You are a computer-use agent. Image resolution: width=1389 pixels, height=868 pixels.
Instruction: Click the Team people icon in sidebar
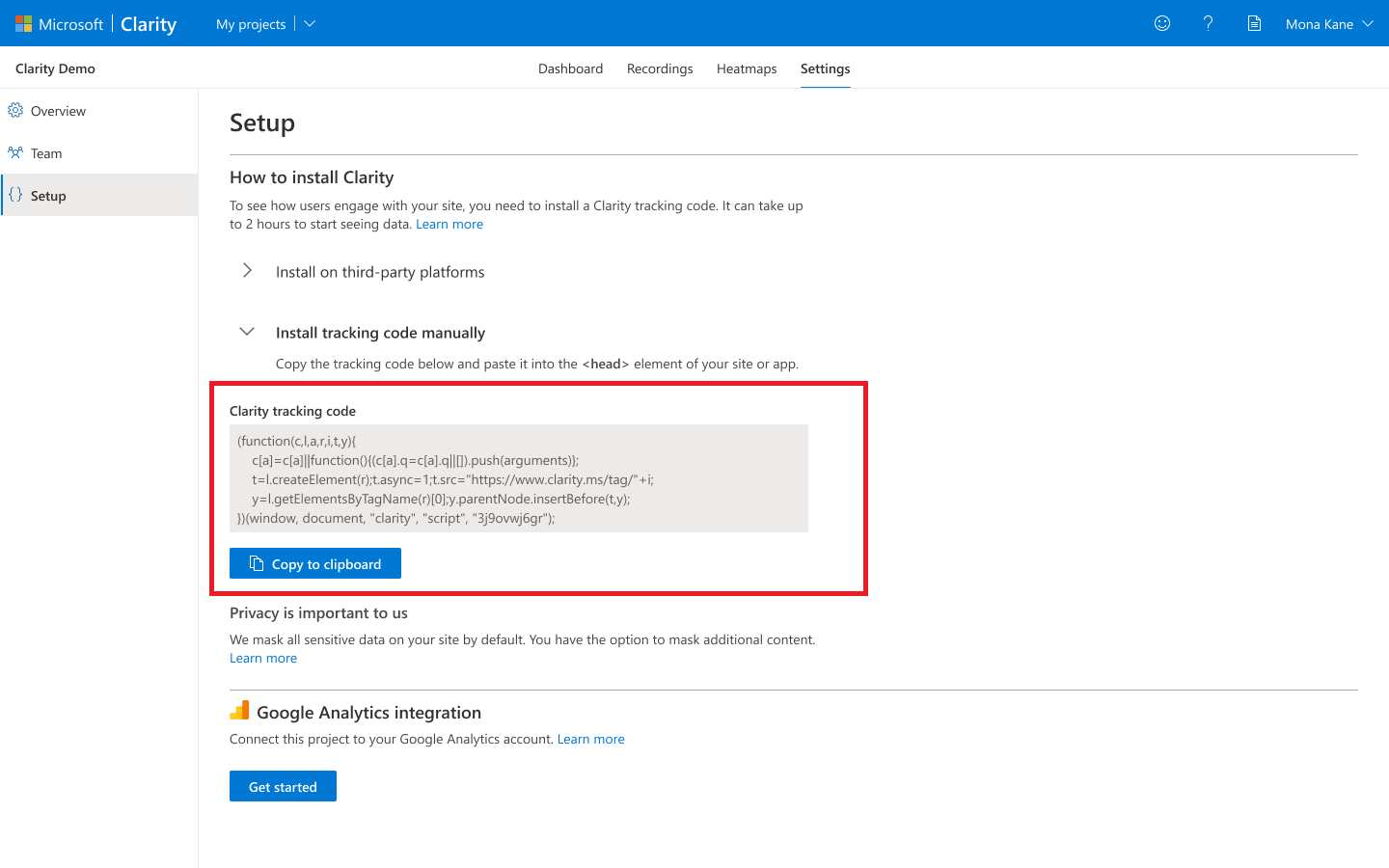tap(15, 152)
